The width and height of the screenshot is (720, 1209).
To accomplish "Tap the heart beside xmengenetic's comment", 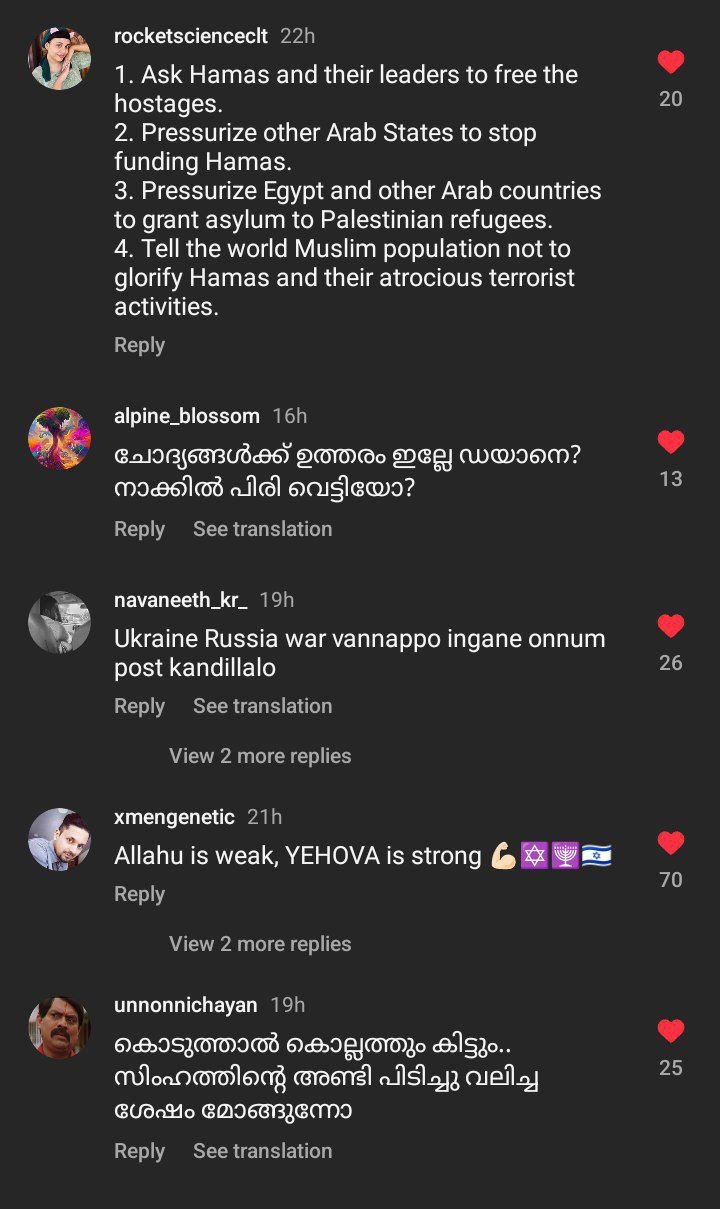I will click(671, 843).
